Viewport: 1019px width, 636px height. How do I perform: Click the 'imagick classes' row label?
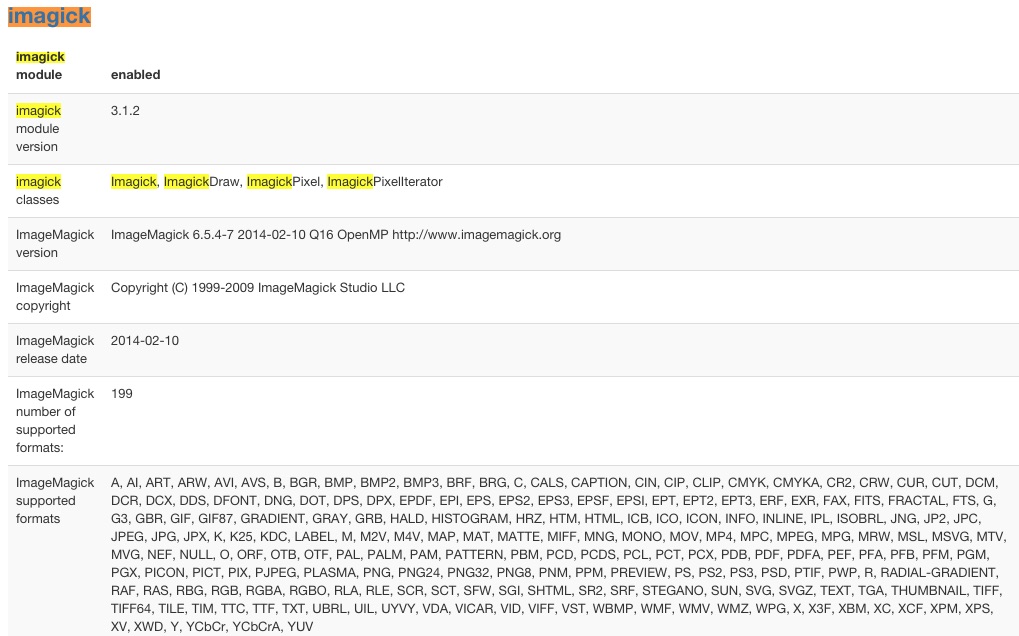pyautogui.click(x=38, y=190)
